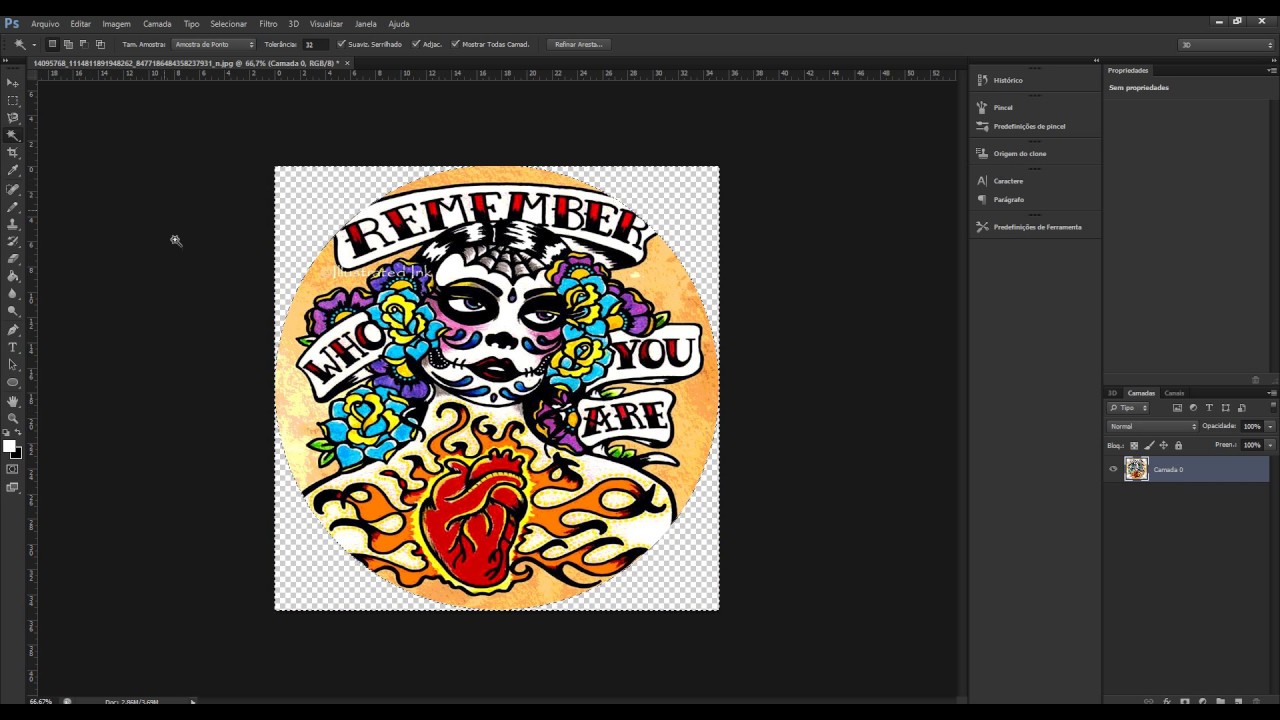Open the Preen. fill dropdown arrow
The image size is (1280, 720).
1270,445
